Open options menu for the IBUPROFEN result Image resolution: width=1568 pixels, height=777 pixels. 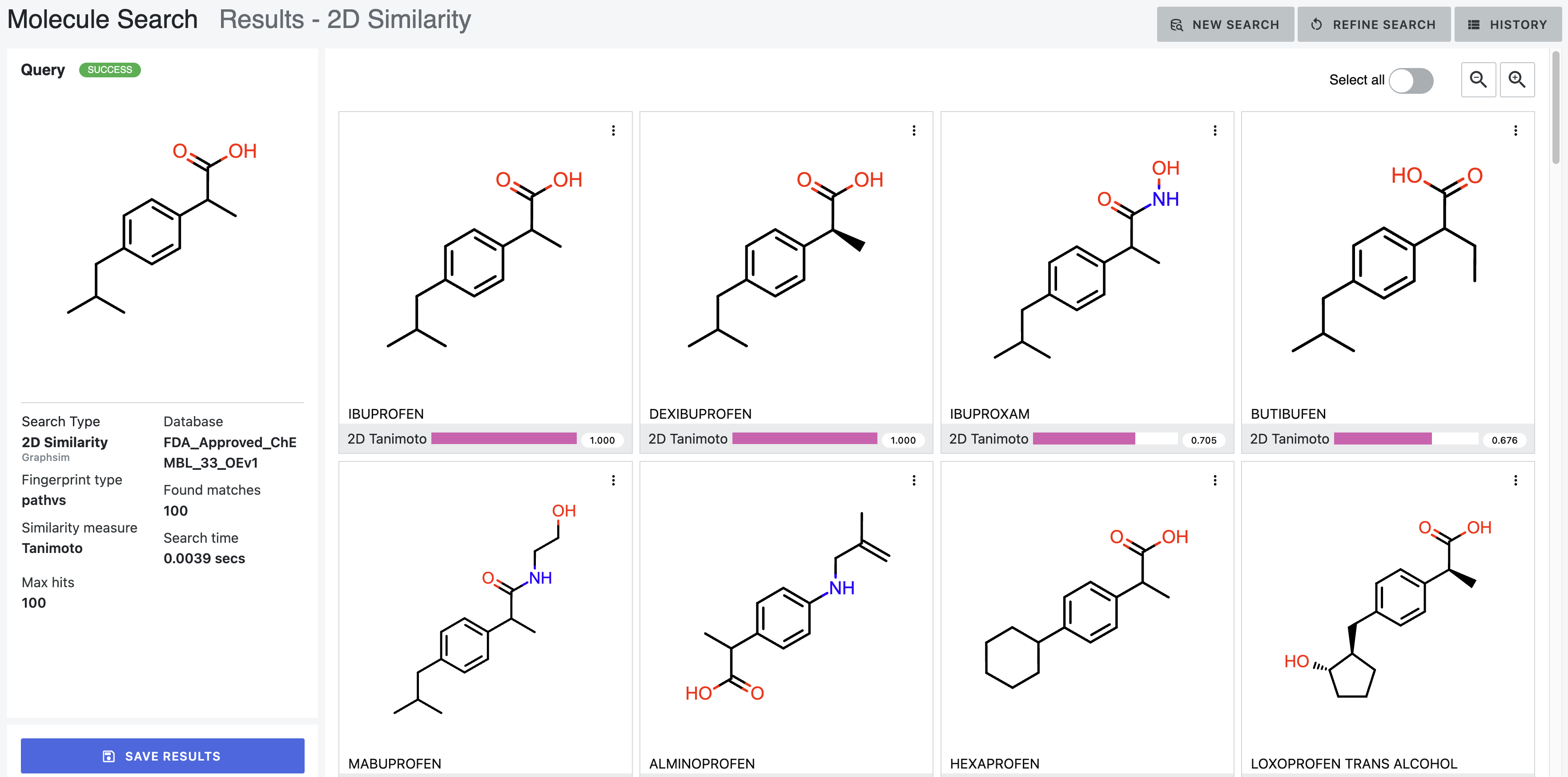(613, 130)
